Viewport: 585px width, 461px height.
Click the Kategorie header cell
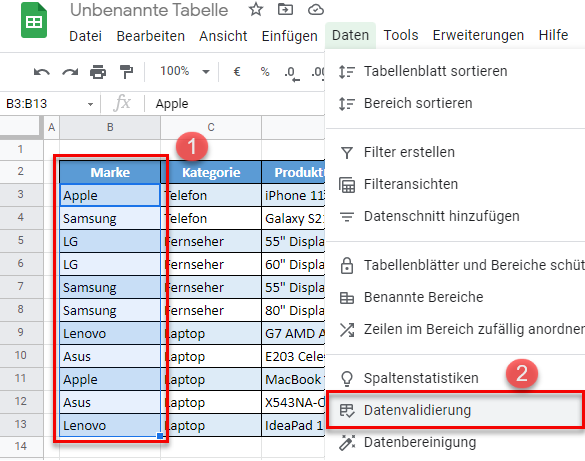click(x=211, y=172)
